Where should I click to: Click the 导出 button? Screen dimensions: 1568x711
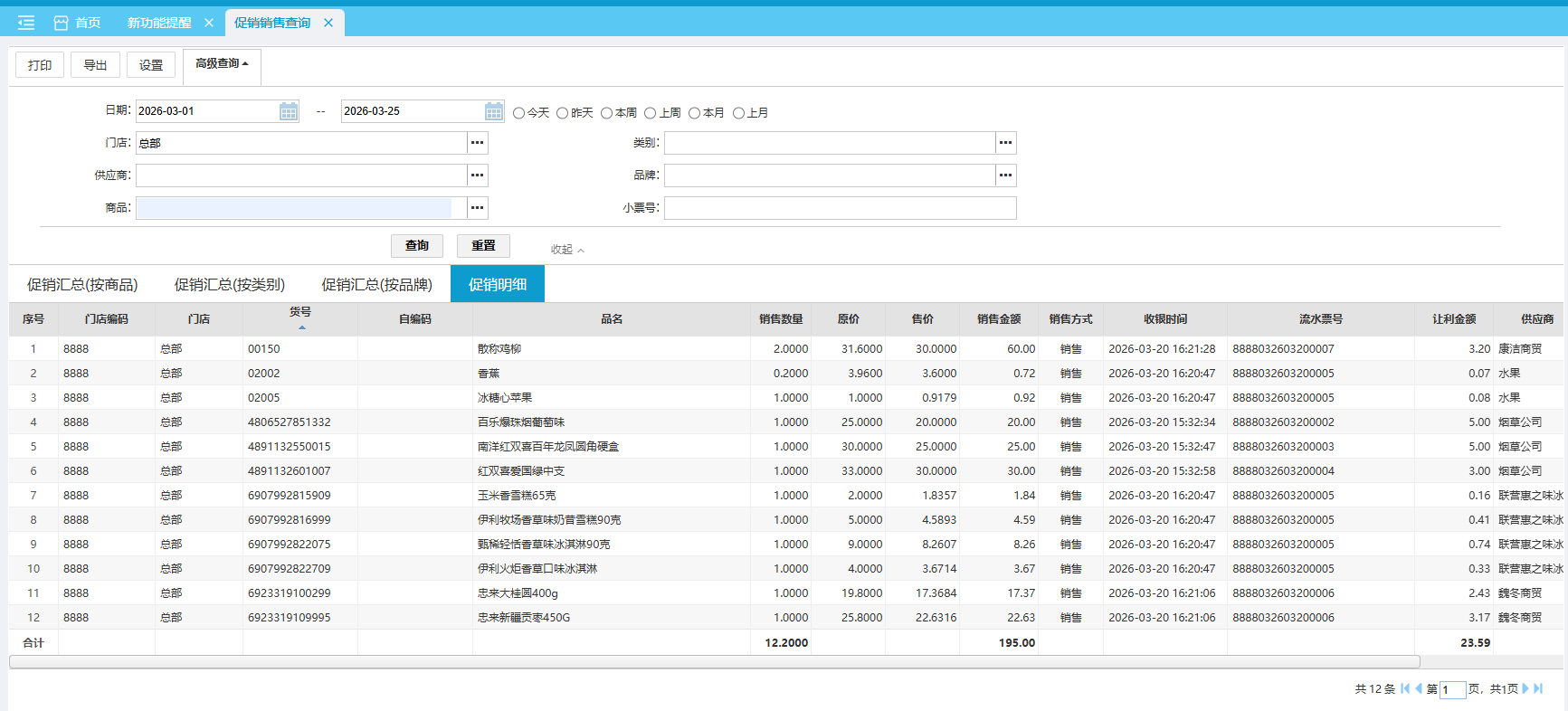tap(95, 65)
